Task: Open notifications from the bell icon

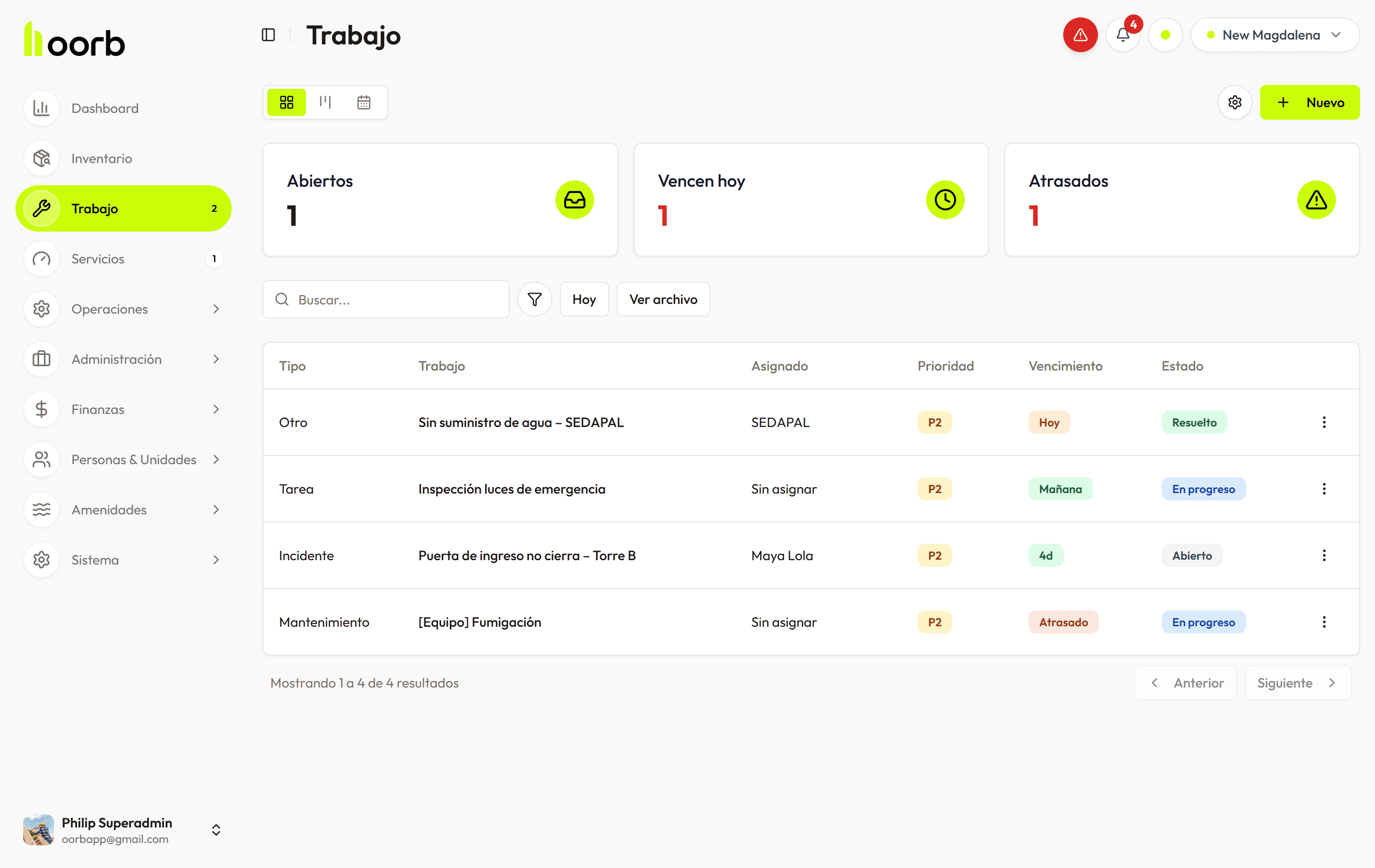Action: (1123, 35)
